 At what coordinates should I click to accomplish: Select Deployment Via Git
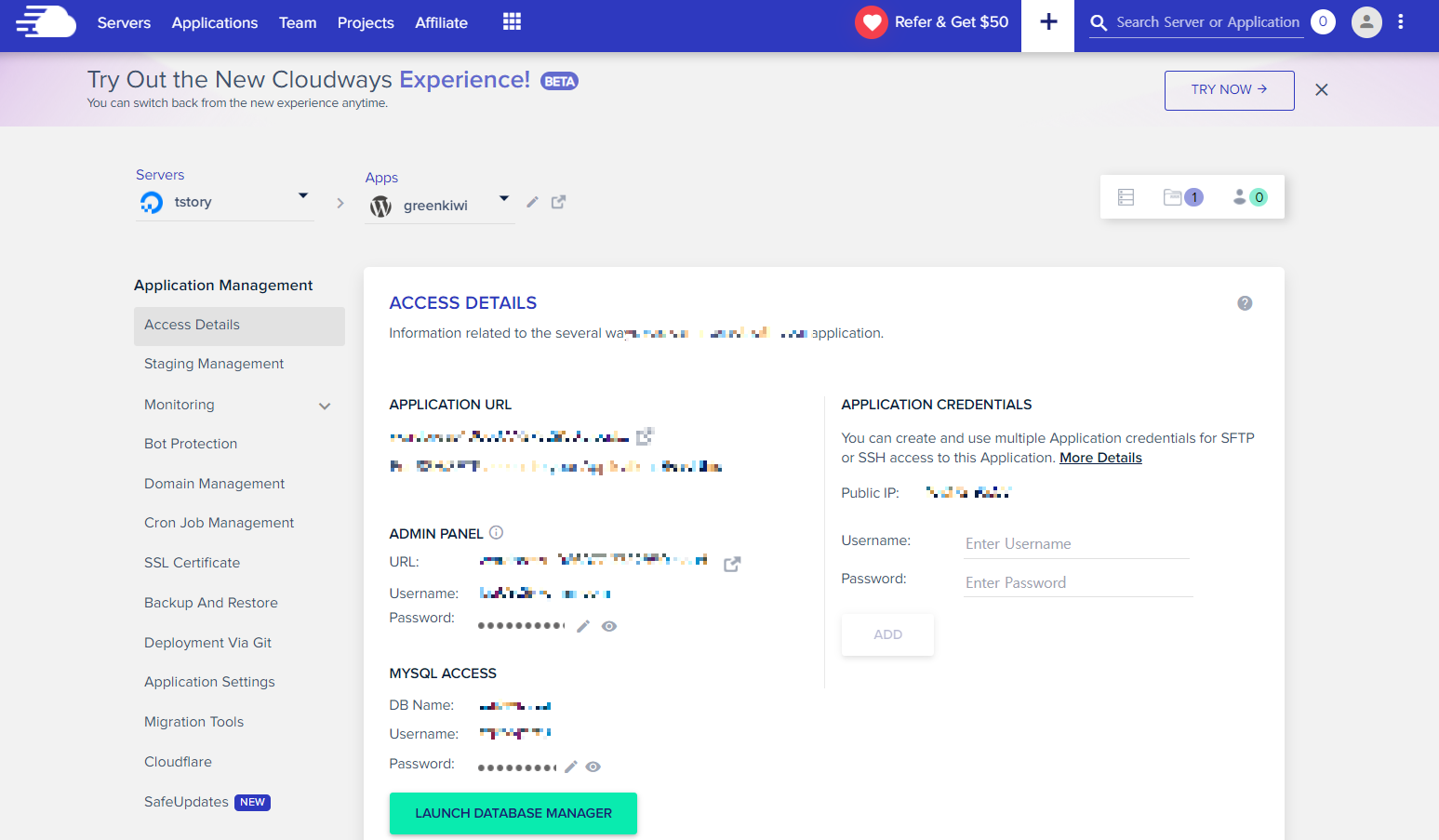point(207,643)
